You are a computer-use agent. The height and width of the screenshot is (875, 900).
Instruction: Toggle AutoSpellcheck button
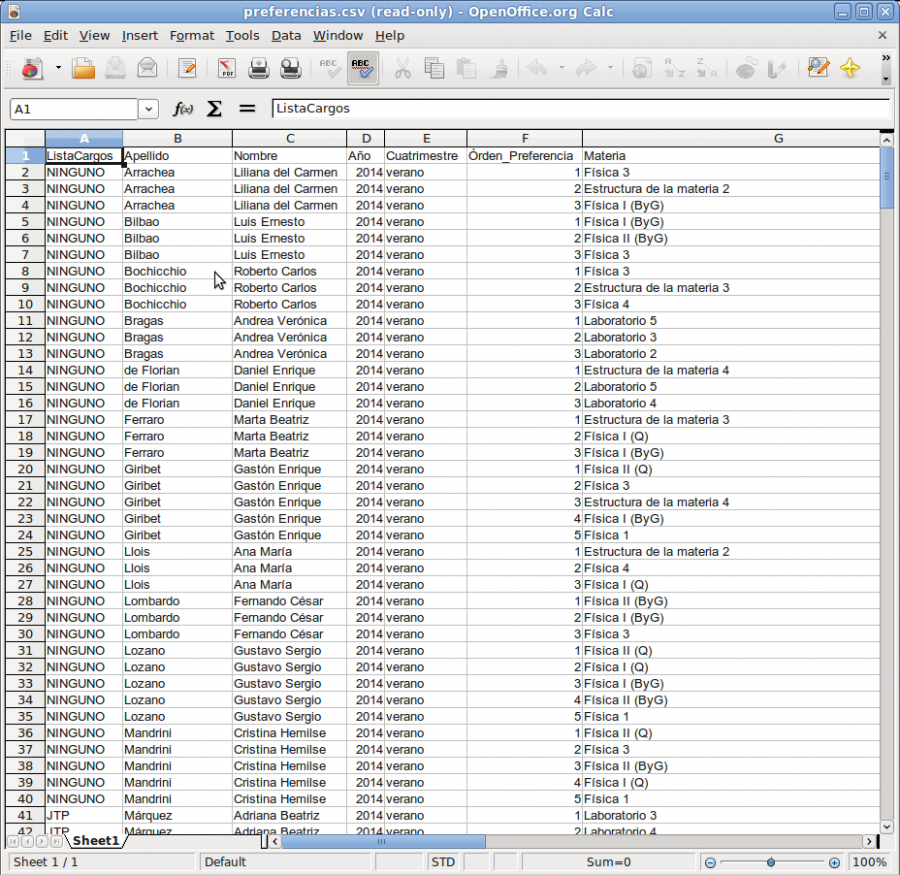point(362,68)
